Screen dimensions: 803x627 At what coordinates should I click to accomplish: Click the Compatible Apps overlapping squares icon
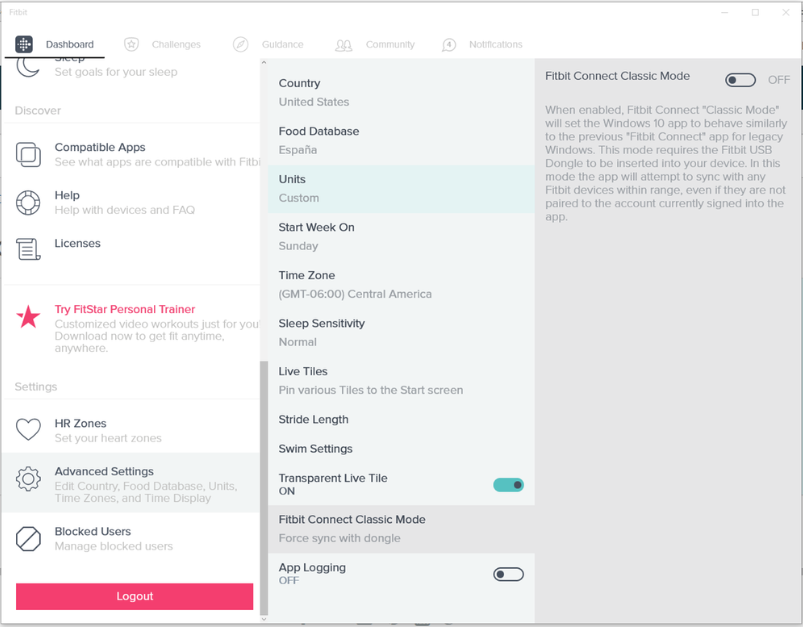[x=28, y=154]
